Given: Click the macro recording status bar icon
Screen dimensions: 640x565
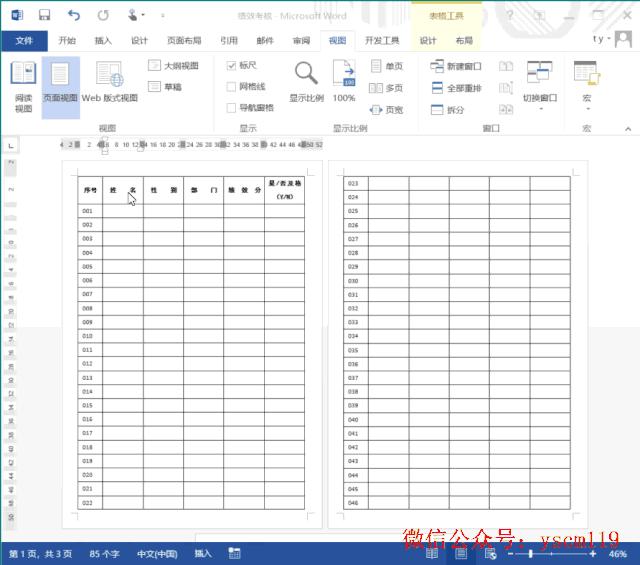Looking at the screenshot, I should [x=234, y=554].
